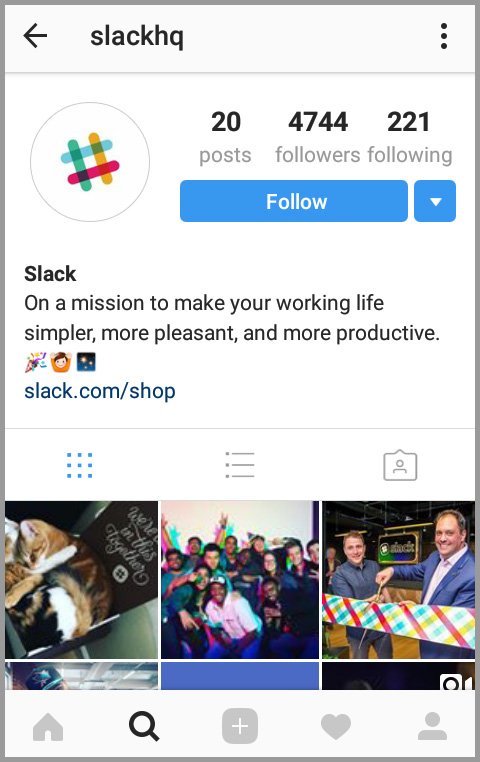480x762 pixels.
Task: Follow the slackhq account
Action: coord(294,201)
